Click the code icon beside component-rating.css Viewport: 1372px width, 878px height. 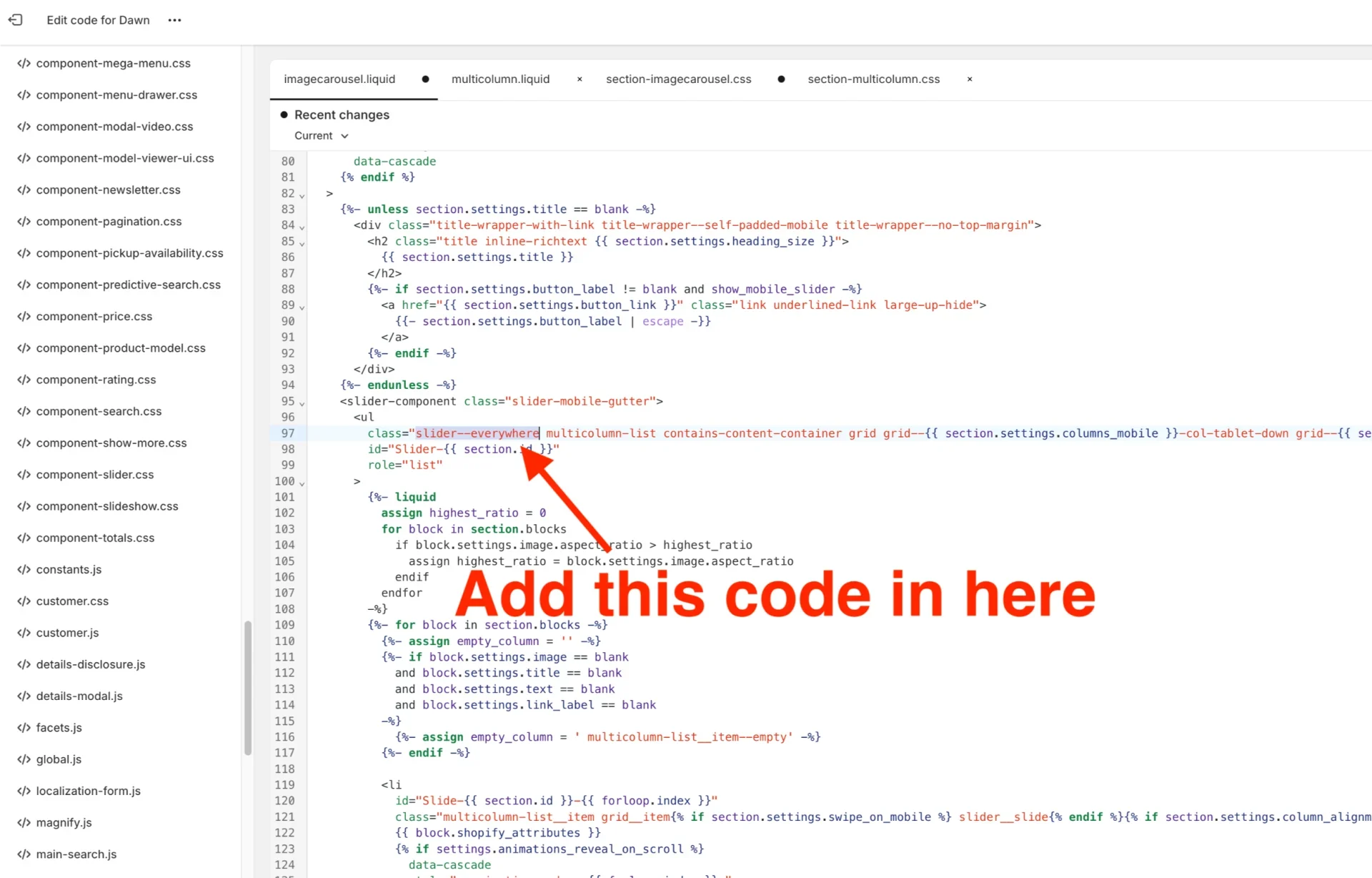[x=24, y=380]
